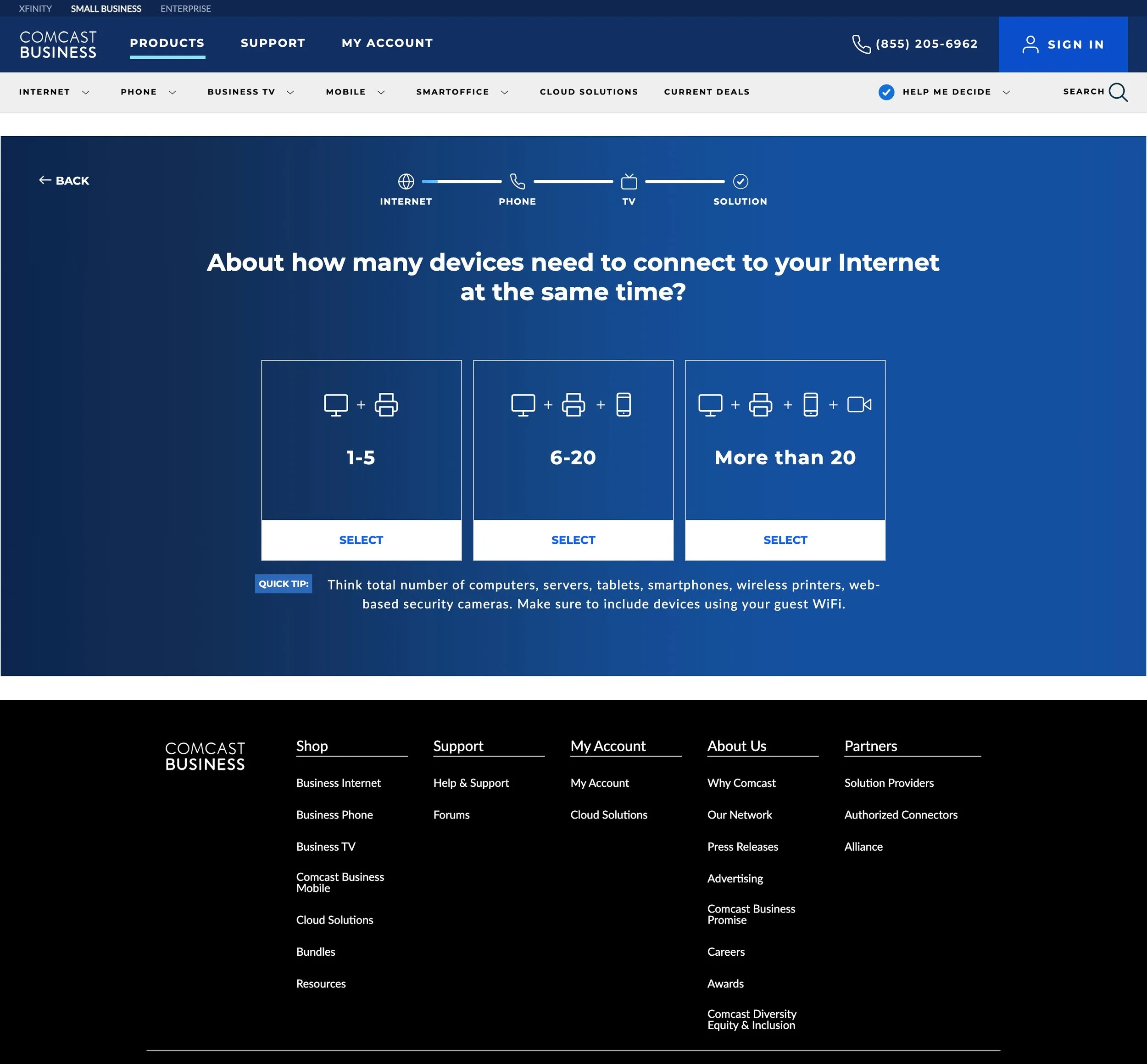This screenshot has width=1147, height=1064.
Task: Expand the Internet dropdown in the nav bar
Action: 86,92
